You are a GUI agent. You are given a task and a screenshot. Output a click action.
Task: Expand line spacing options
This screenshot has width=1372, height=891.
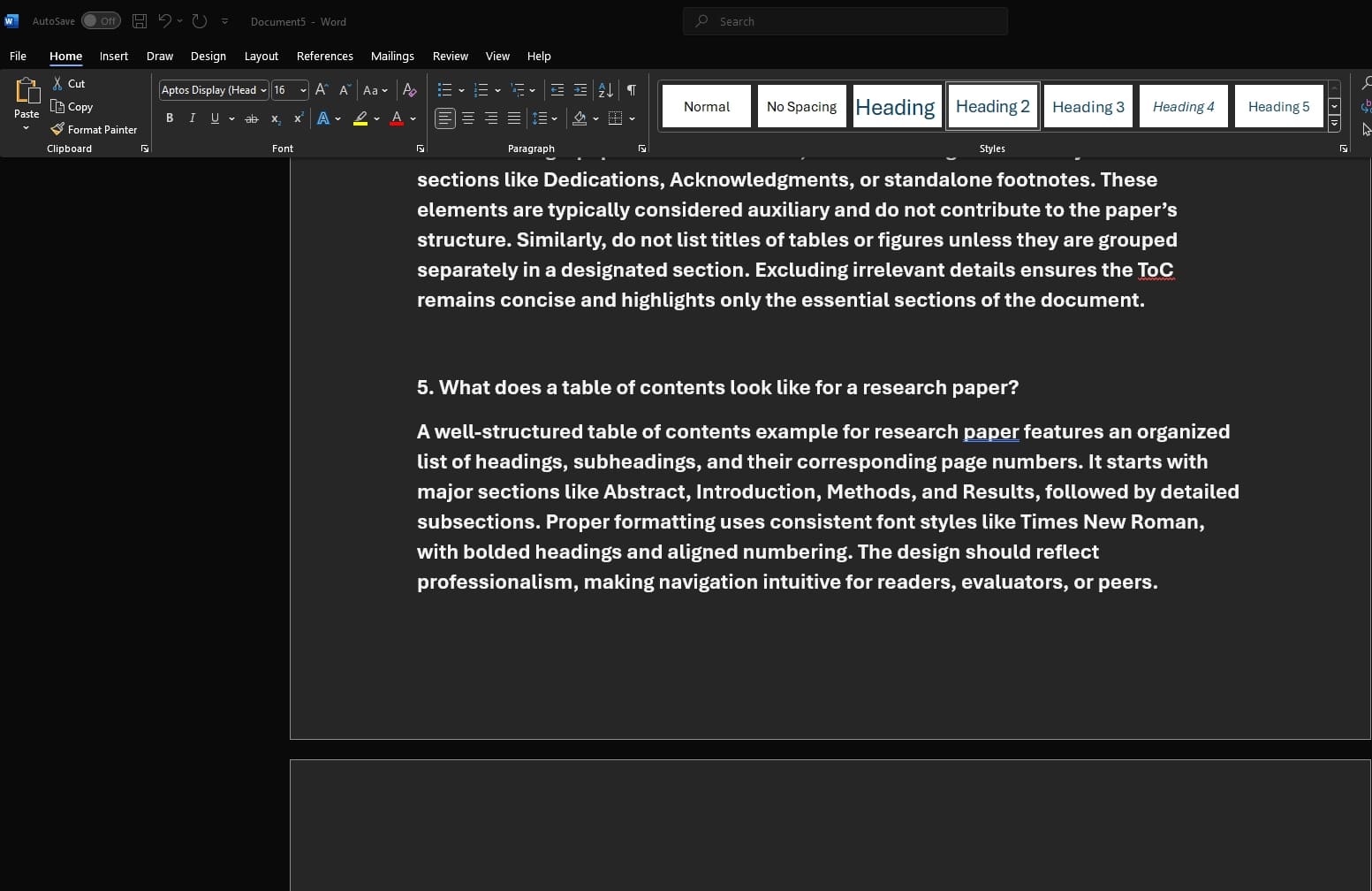tap(544, 118)
